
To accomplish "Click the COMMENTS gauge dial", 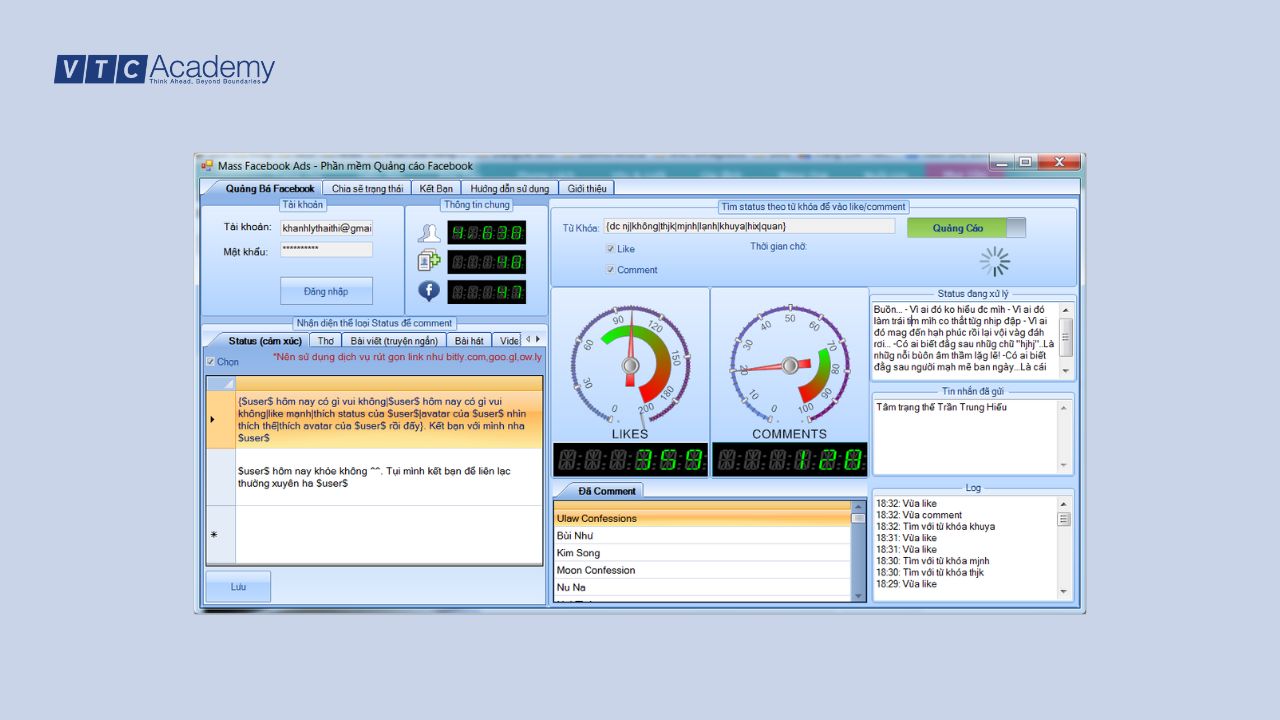I will tap(789, 364).
